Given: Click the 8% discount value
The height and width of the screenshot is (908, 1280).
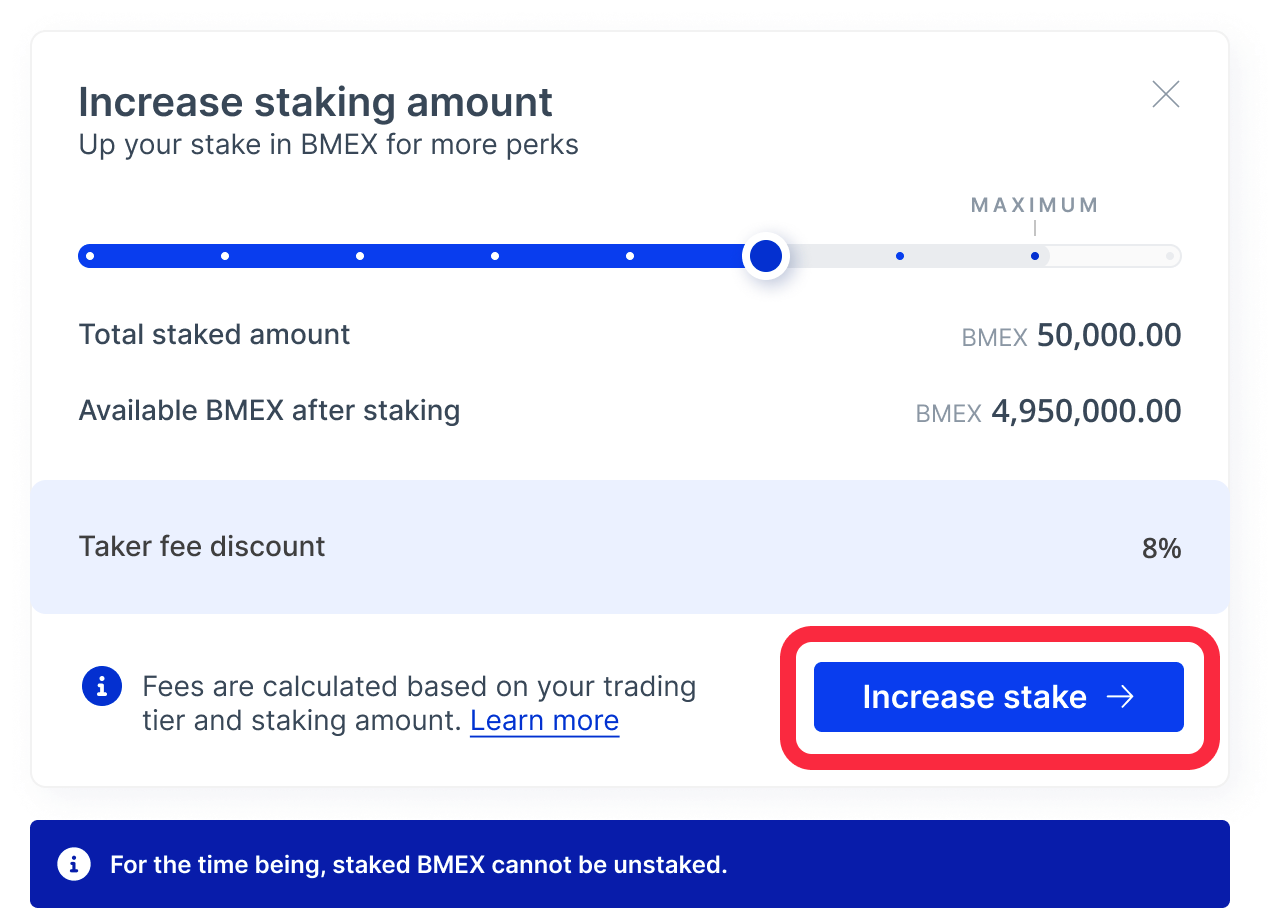Looking at the screenshot, I should click(1161, 547).
